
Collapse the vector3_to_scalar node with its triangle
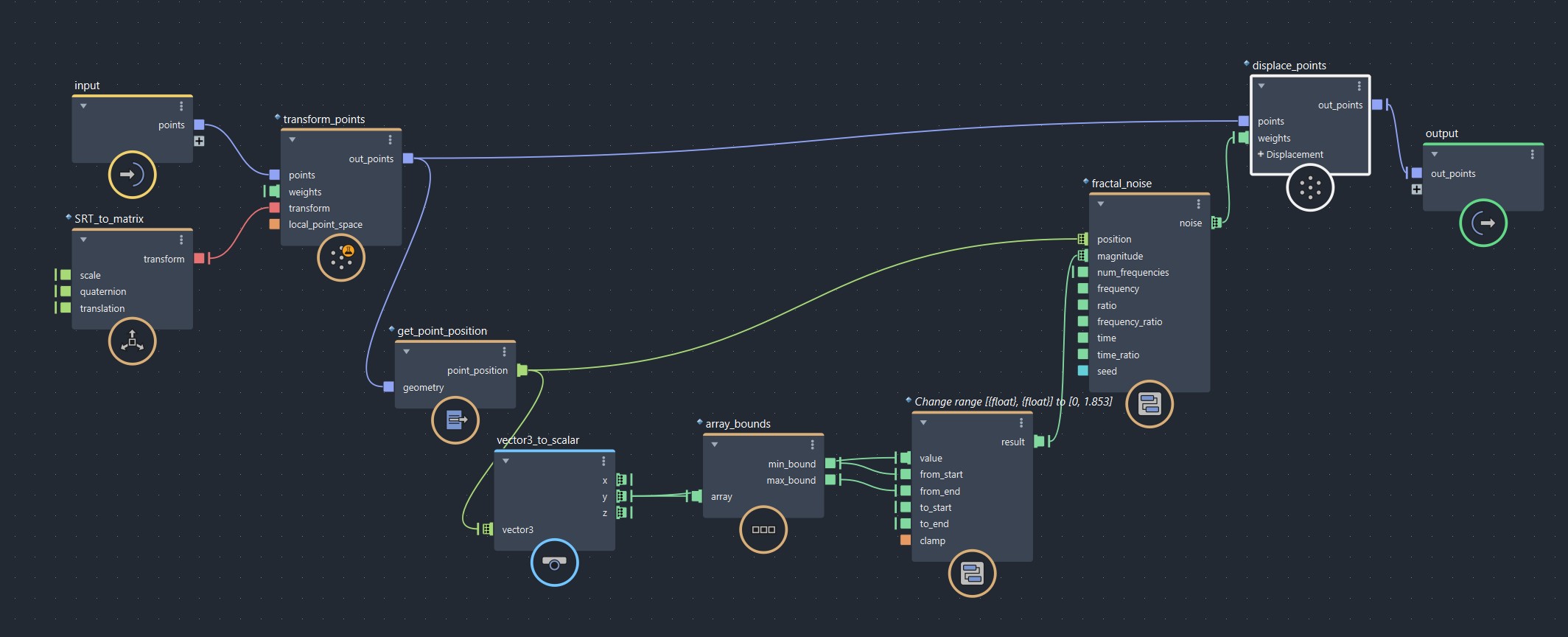(x=505, y=461)
